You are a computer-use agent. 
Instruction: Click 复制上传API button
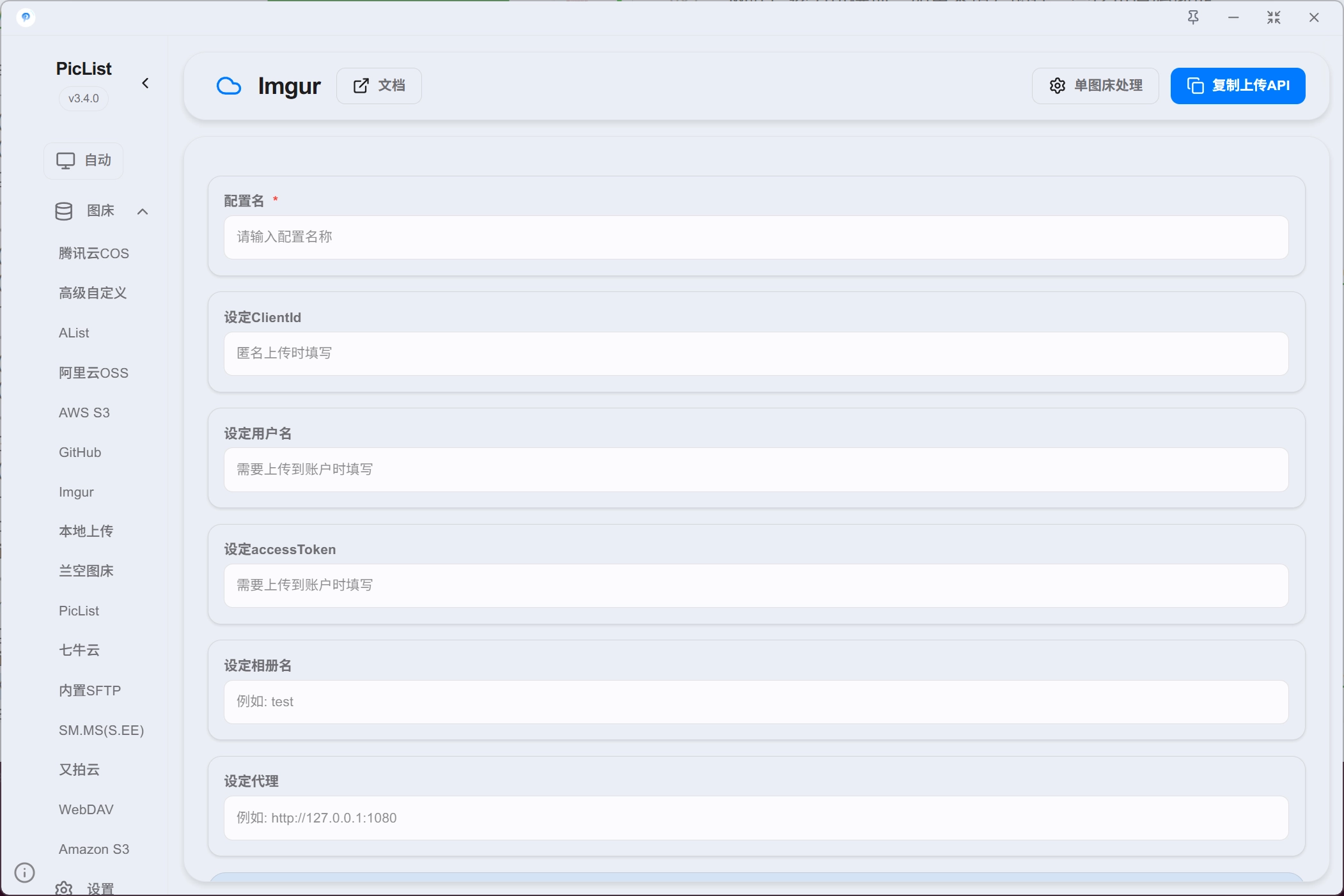point(1238,86)
